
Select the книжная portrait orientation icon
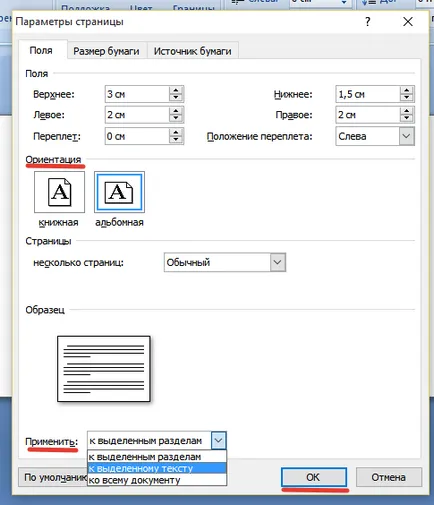[x=59, y=192]
